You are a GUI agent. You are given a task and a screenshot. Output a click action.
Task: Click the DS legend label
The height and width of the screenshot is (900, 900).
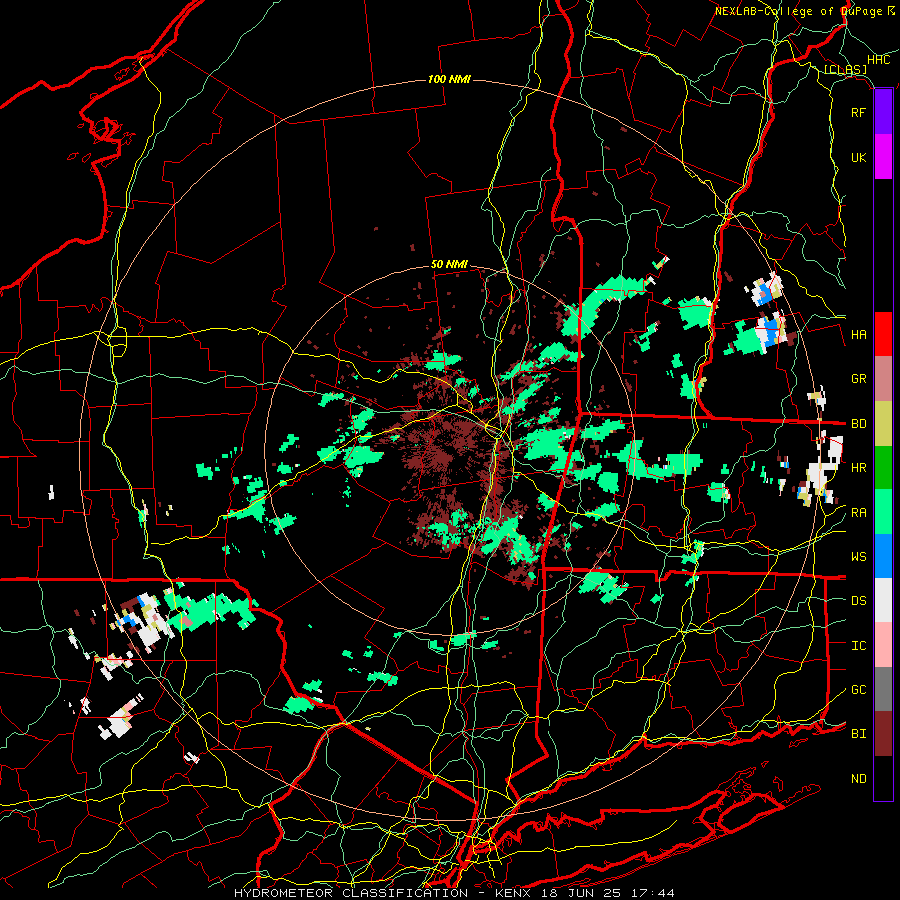tap(858, 601)
